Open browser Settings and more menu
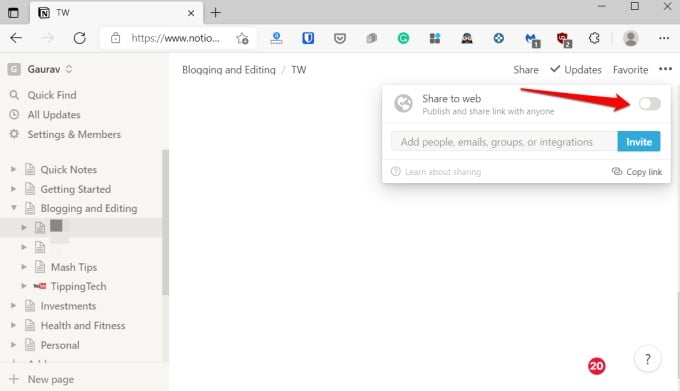 [664, 38]
